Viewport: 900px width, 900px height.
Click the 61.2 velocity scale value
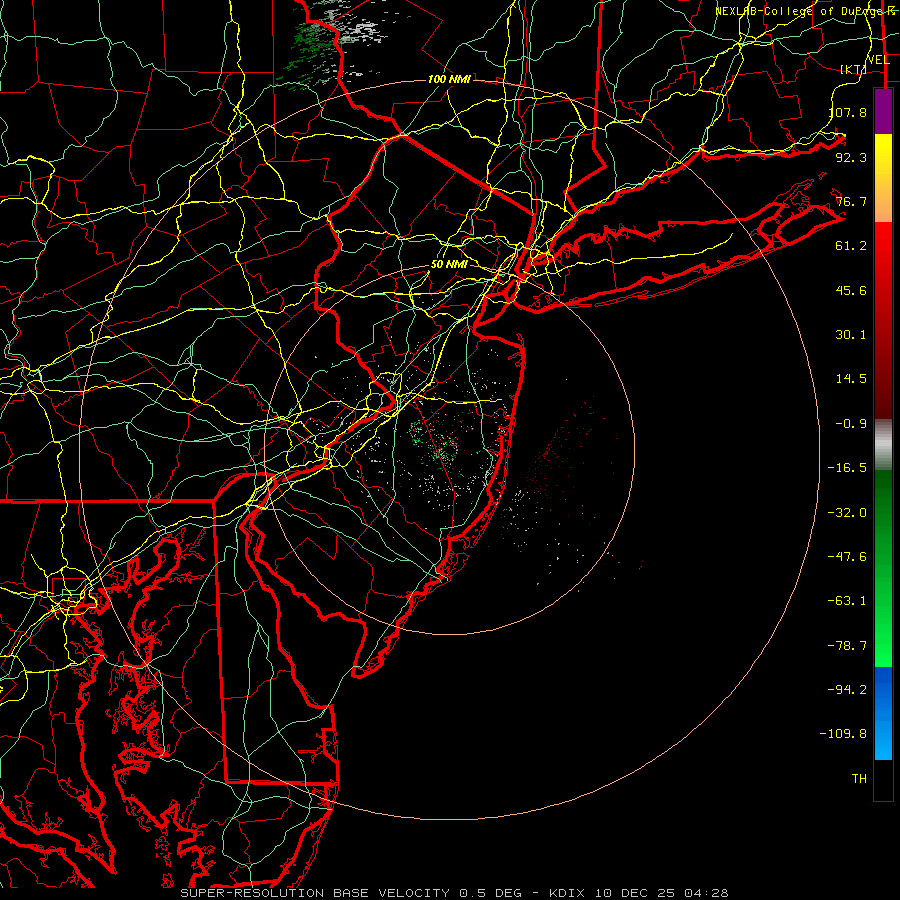[851, 246]
